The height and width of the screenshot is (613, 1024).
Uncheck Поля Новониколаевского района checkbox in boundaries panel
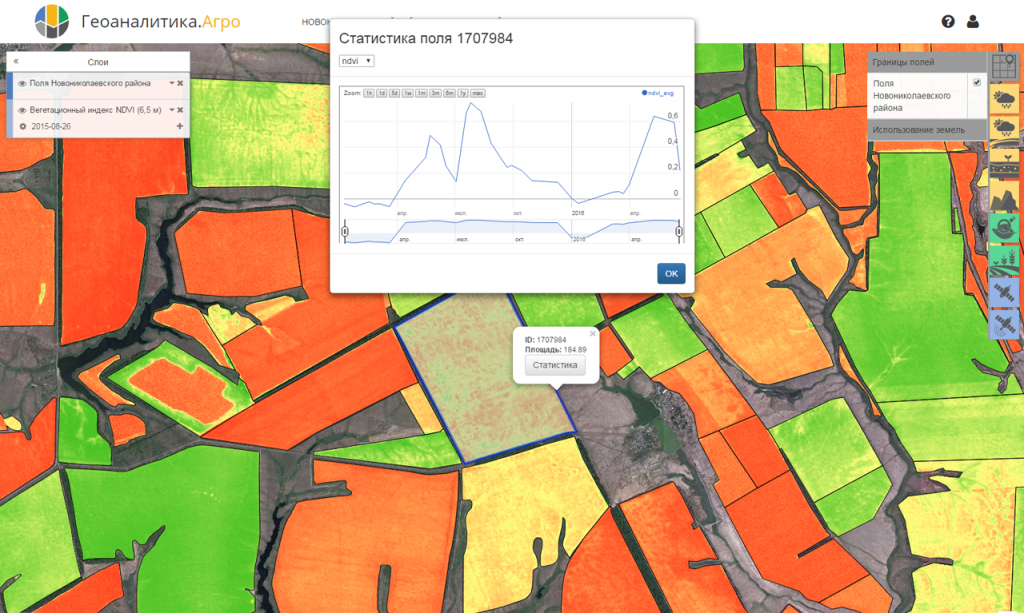click(x=977, y=82)
